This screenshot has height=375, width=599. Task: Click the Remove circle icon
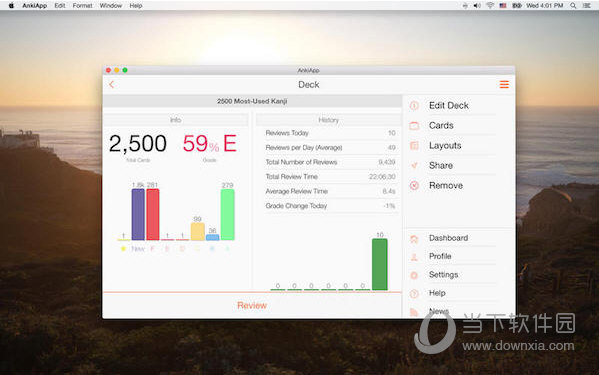click(x=414, y=186)
